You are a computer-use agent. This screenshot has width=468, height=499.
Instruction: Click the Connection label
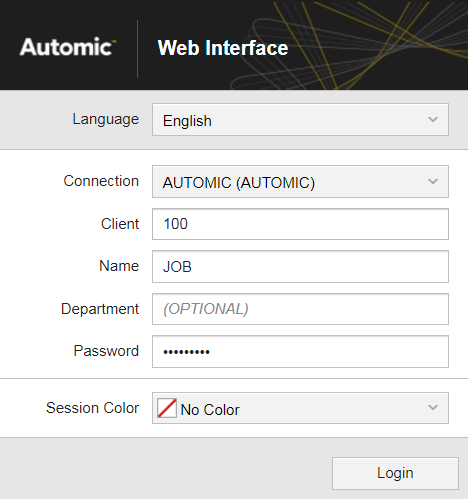[101, 181]
